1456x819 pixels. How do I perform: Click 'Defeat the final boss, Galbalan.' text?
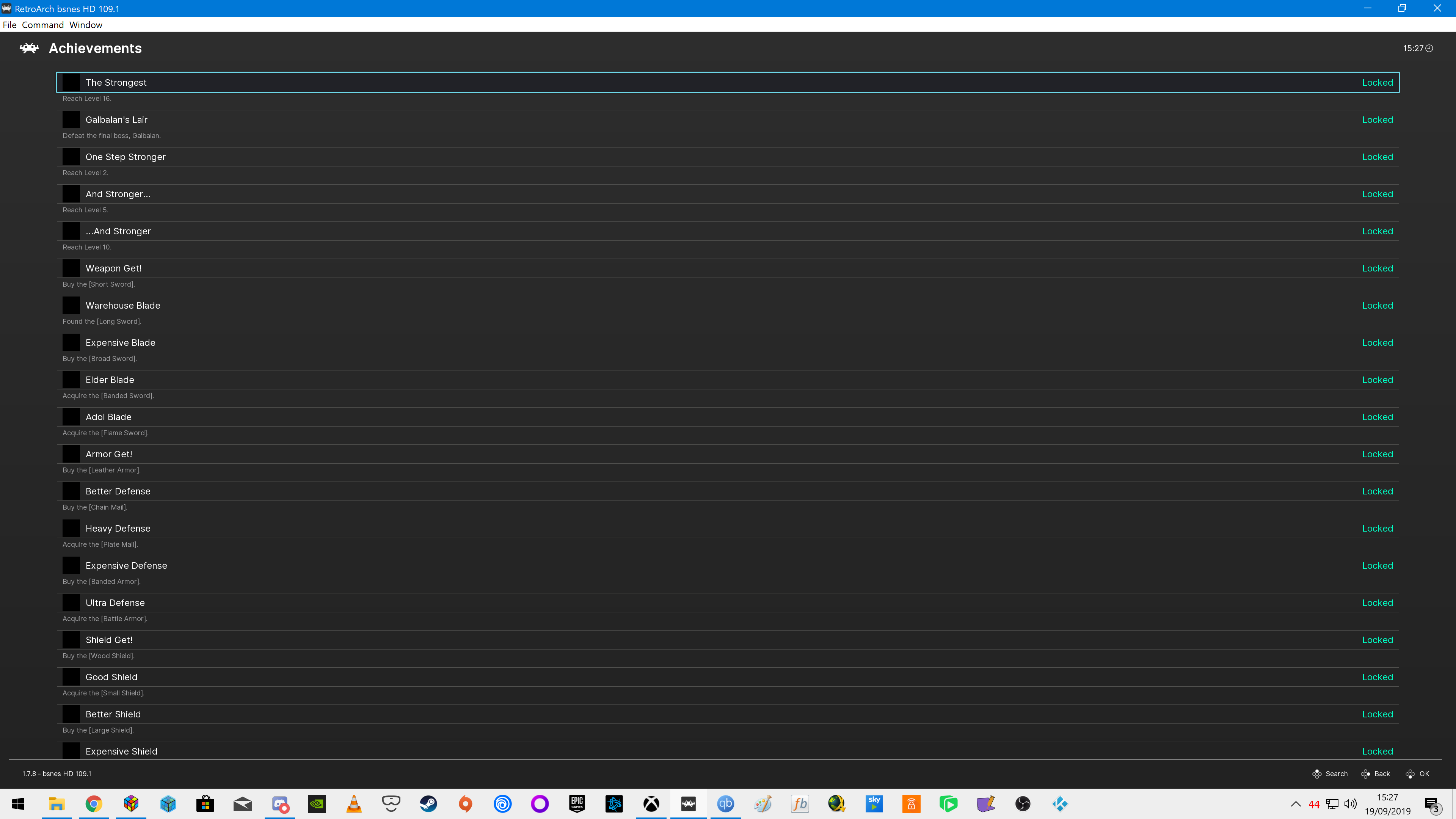(112, 136)
